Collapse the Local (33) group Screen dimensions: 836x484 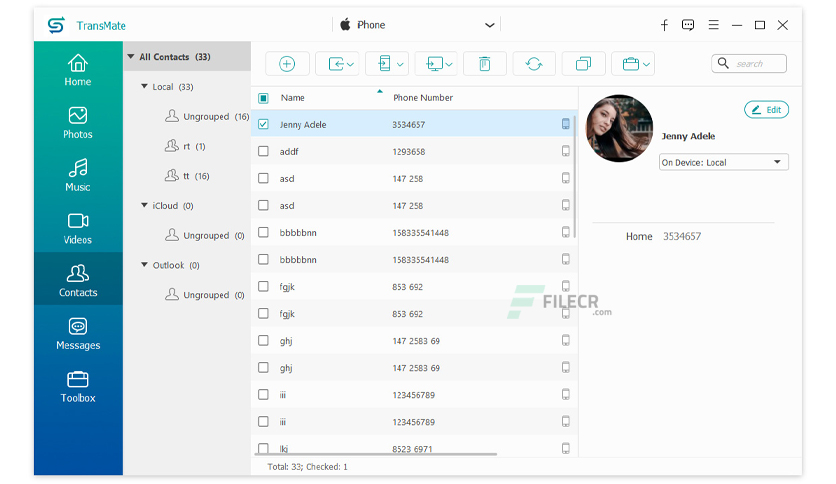pos(144,86)
